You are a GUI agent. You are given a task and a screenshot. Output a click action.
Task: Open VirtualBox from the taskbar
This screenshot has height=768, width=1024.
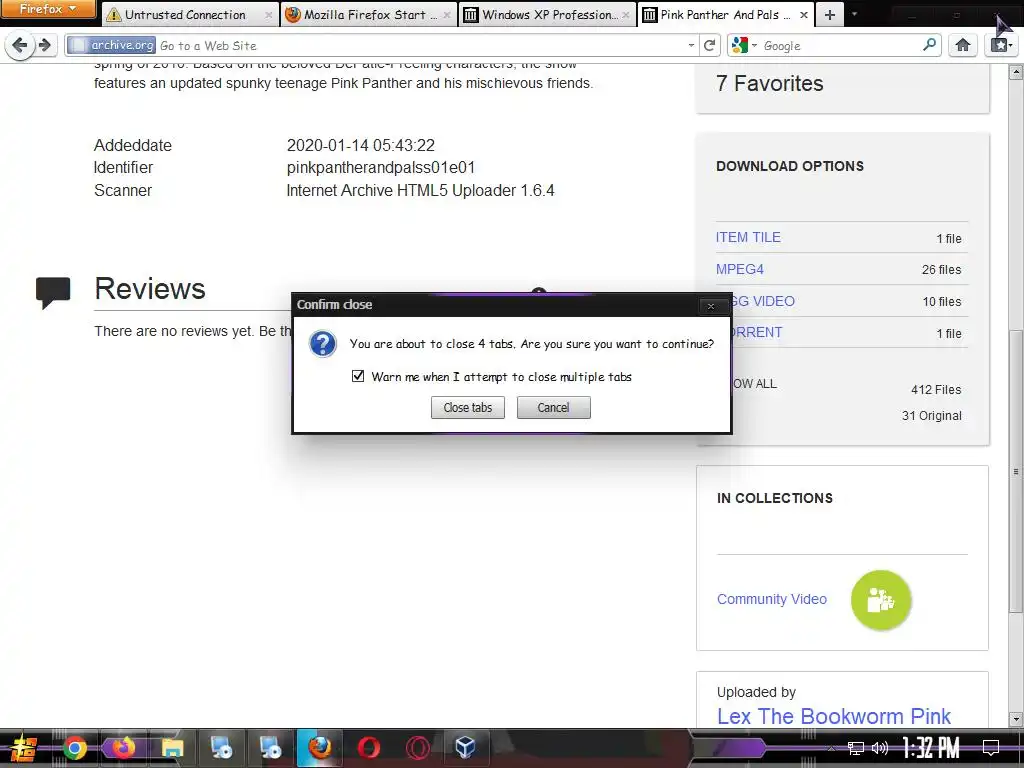[x=465, y=748]
